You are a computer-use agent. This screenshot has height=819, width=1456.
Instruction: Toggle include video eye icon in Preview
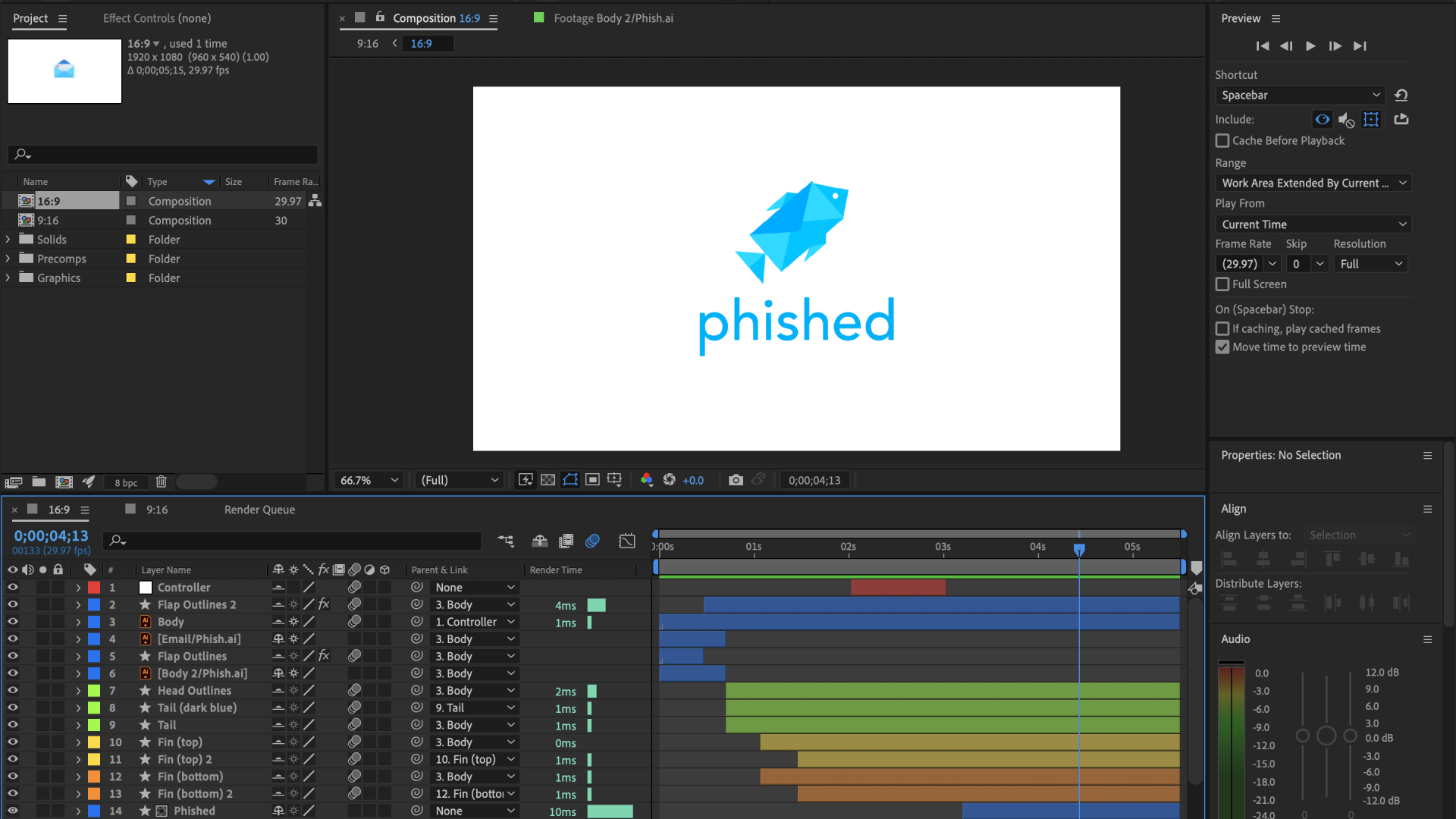[1322, 120]
